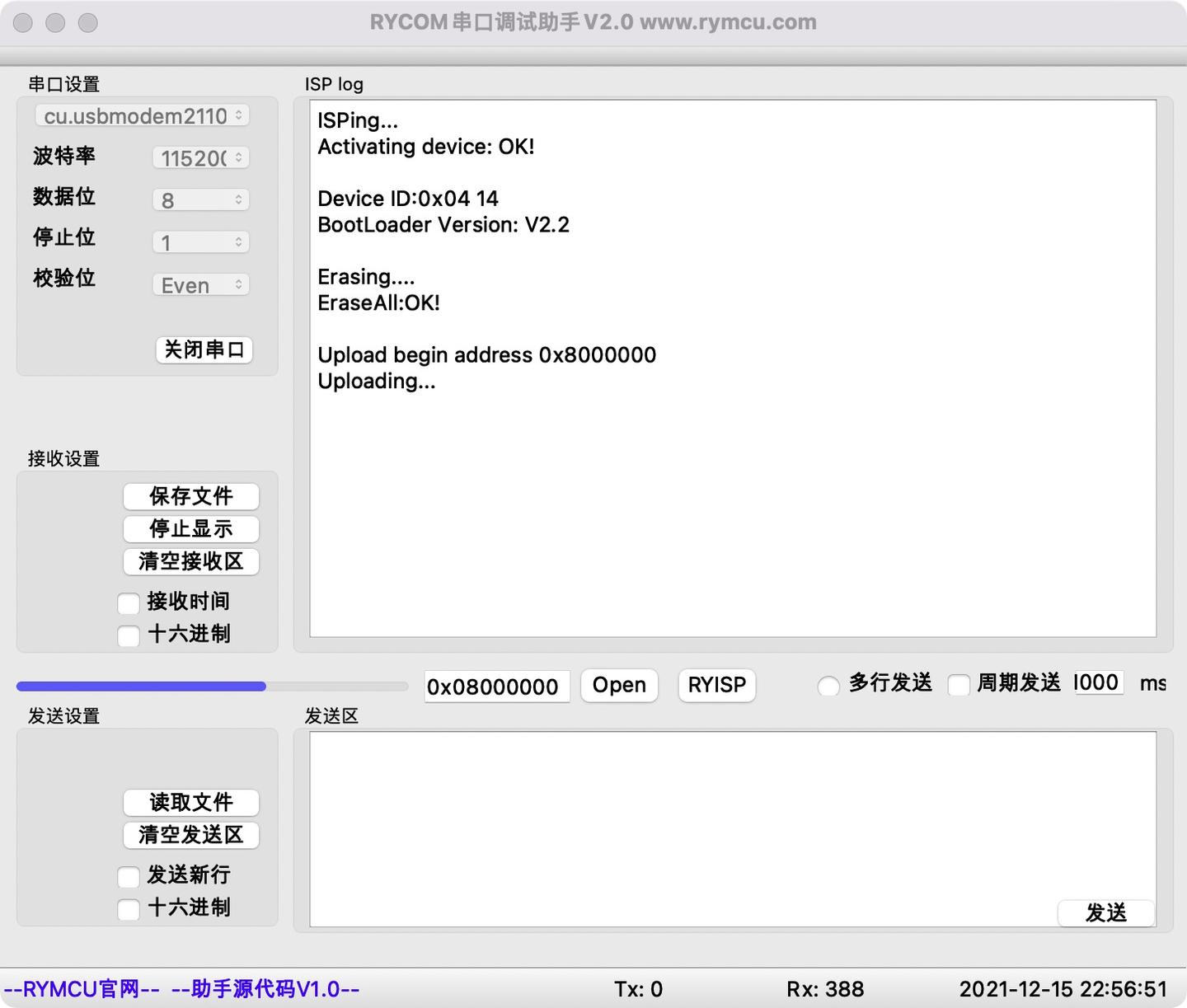Image resolution: width=1187 pixels, height=1008 pixels.
Task: Enable the 接收时间 timestamp checkbox
Action: tap(129, 602)
